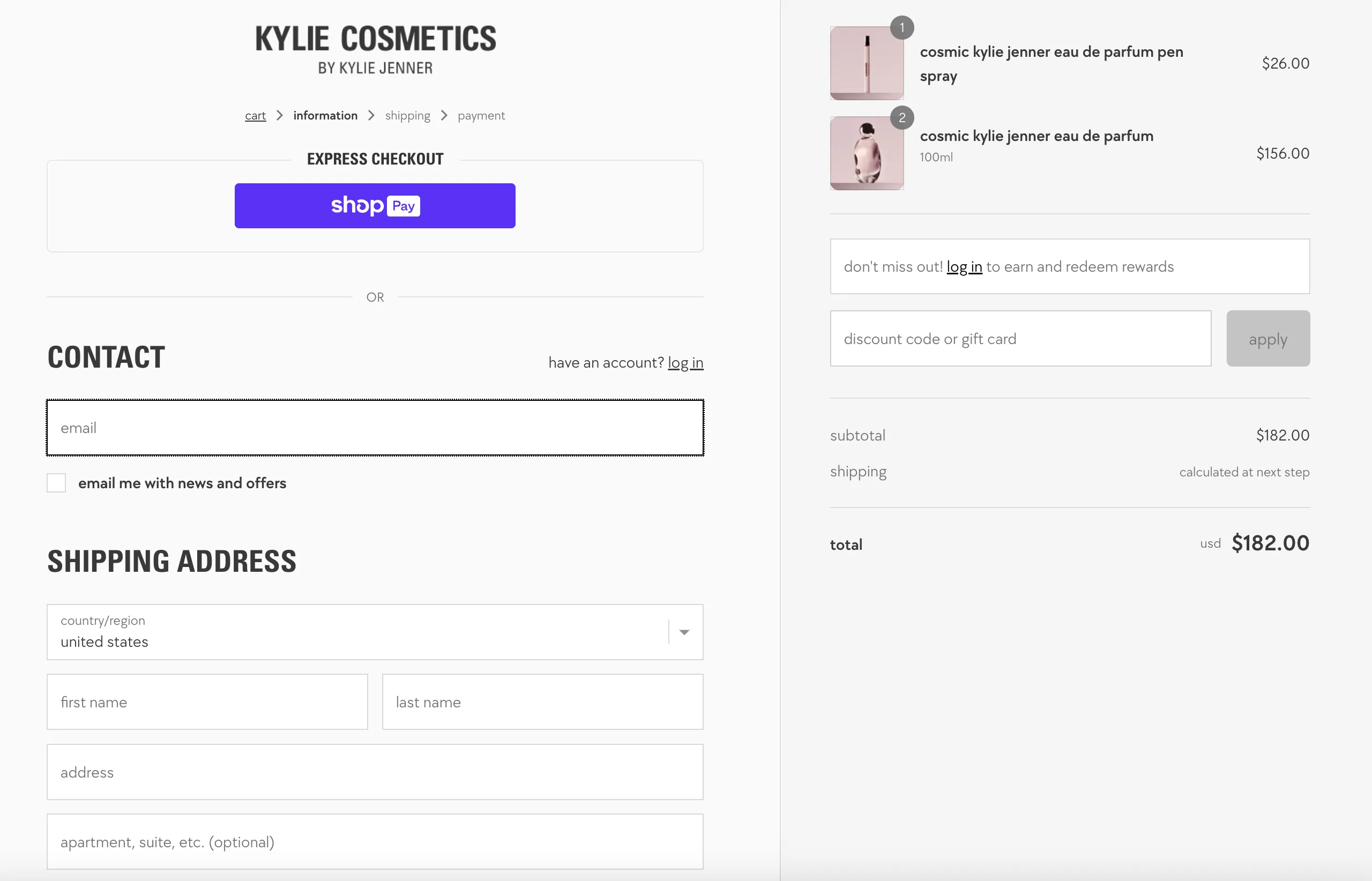Click log in link near contact section

tap(685, 362)
